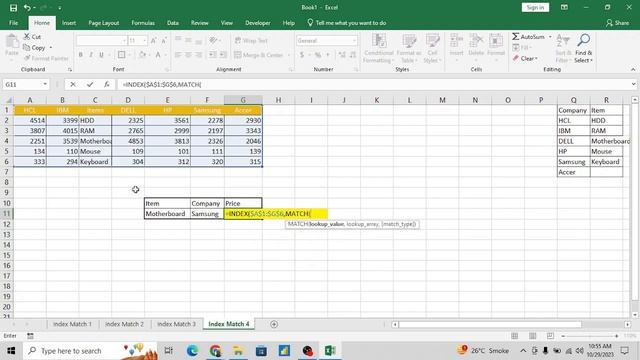Toggle Bold formatting

click(80, 55)
